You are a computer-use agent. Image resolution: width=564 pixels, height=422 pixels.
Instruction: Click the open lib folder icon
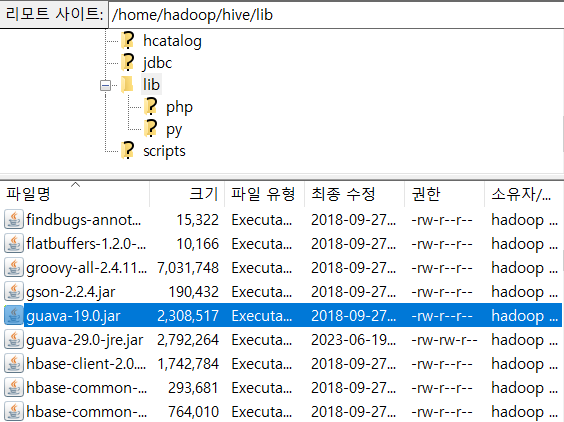pyautogui.click(x=127, y=85)
